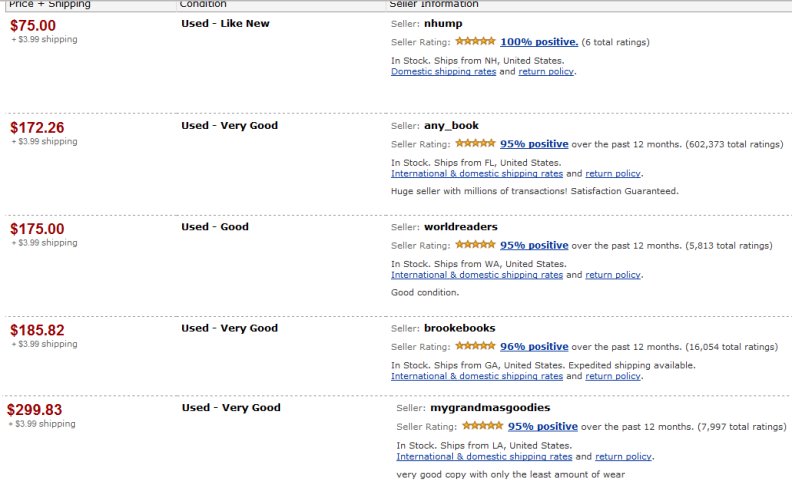View the return policy for seller nhump
Viewport: 792px width, 480px height.
(x=546, y=72)
